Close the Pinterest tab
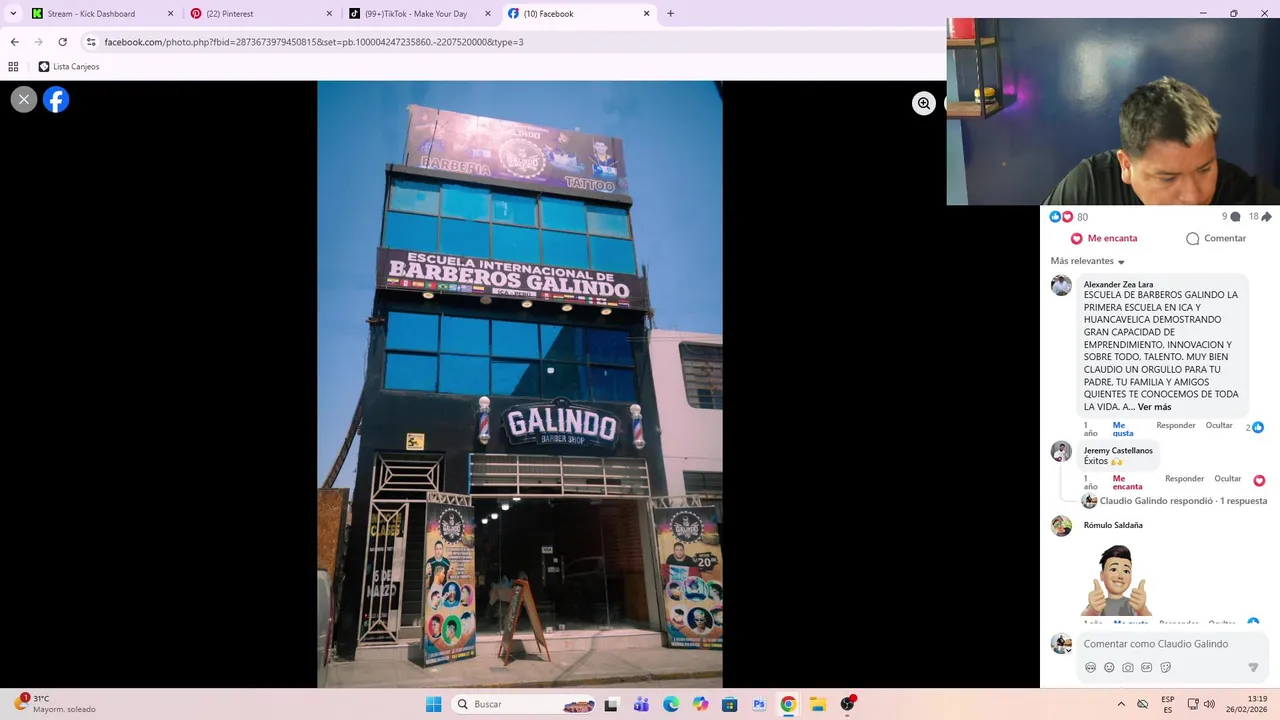This screenshot has width=1280, height=720. tap(329, 14)
